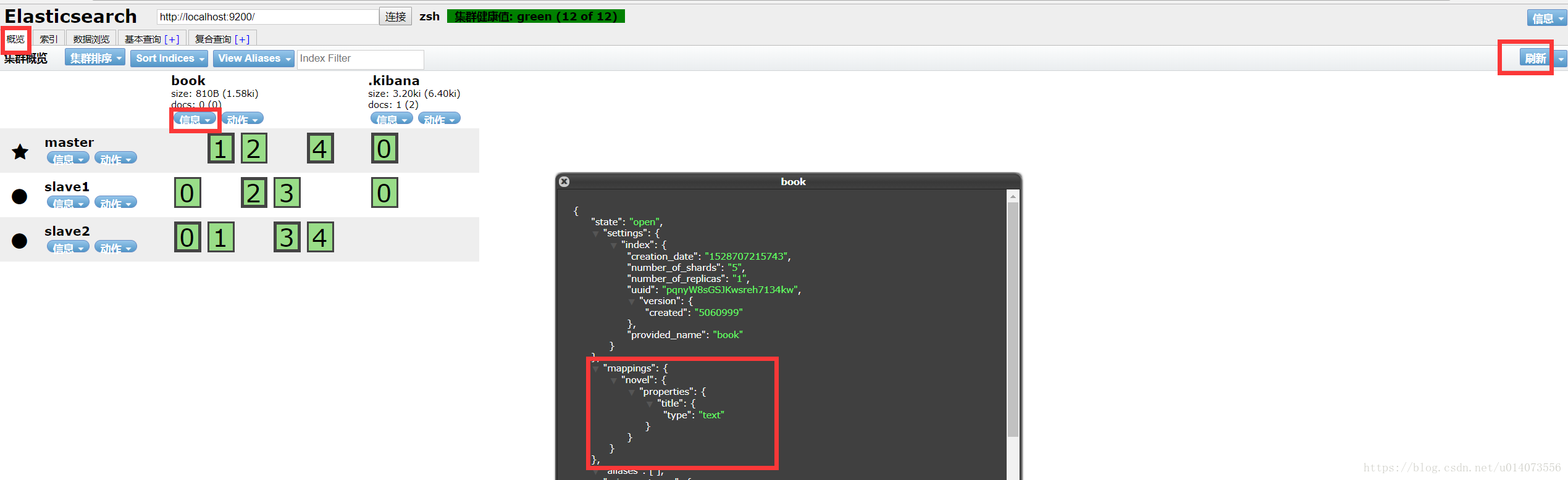Select book shard 1 on slave2 node
The height and width of the screenshot is (480, 1568).
coord(220,238)
